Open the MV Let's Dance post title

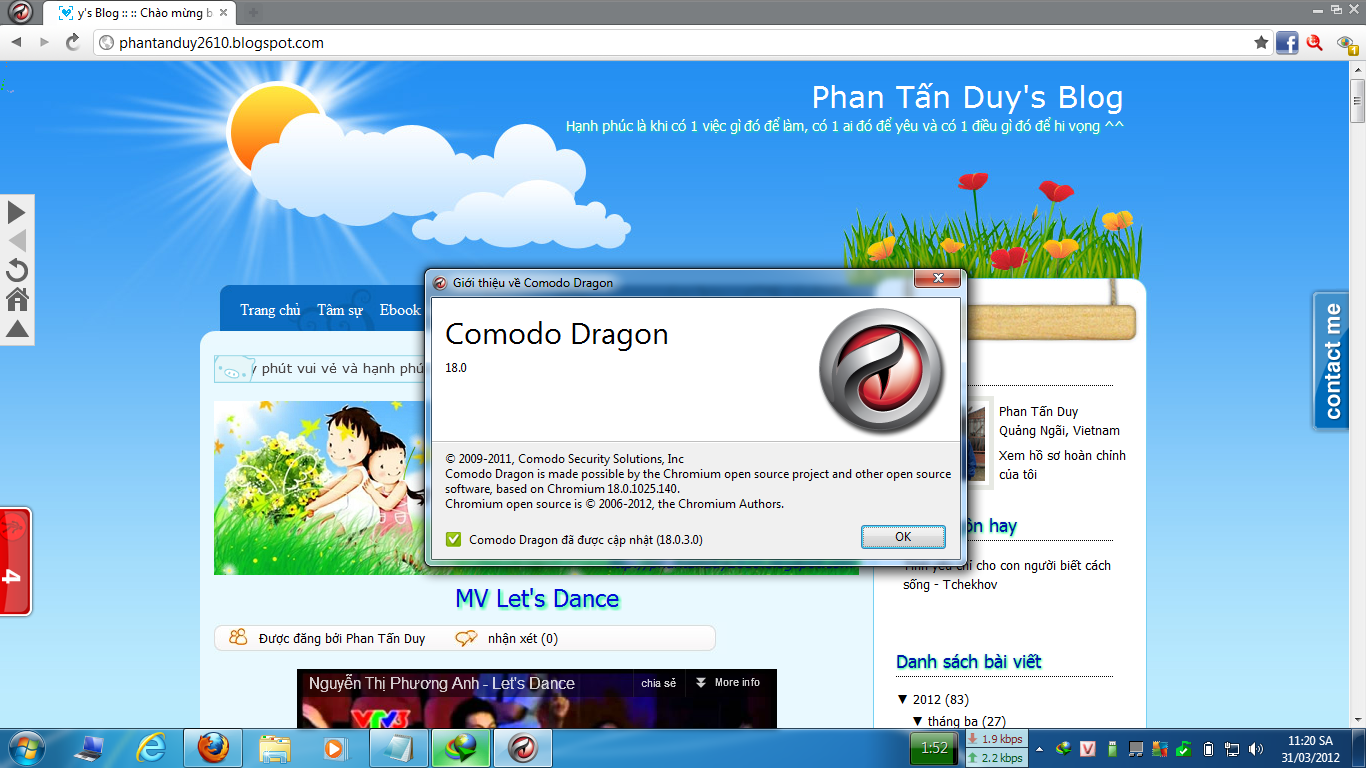click(x=537, y=599)
